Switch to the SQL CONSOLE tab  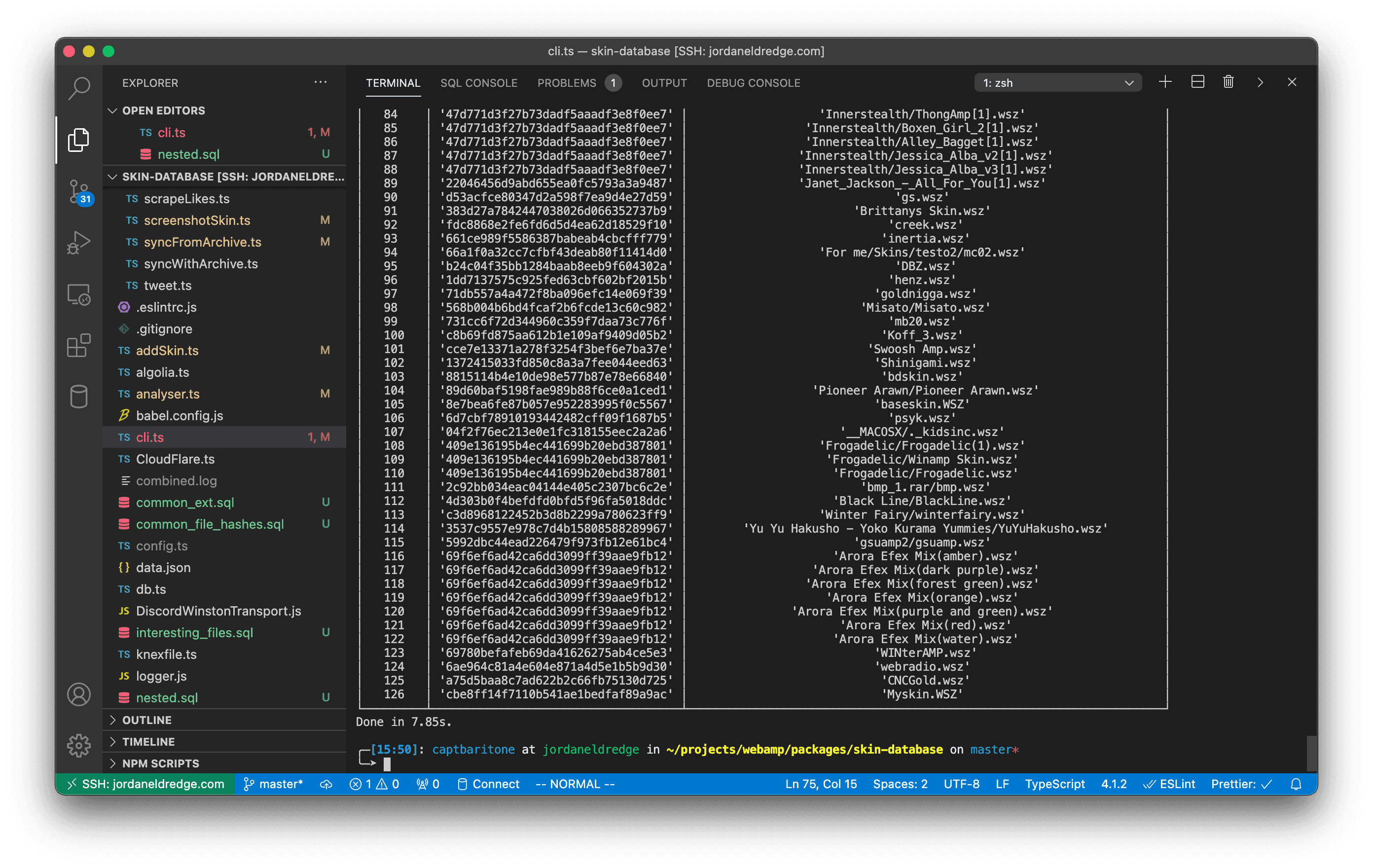point(478,83)
